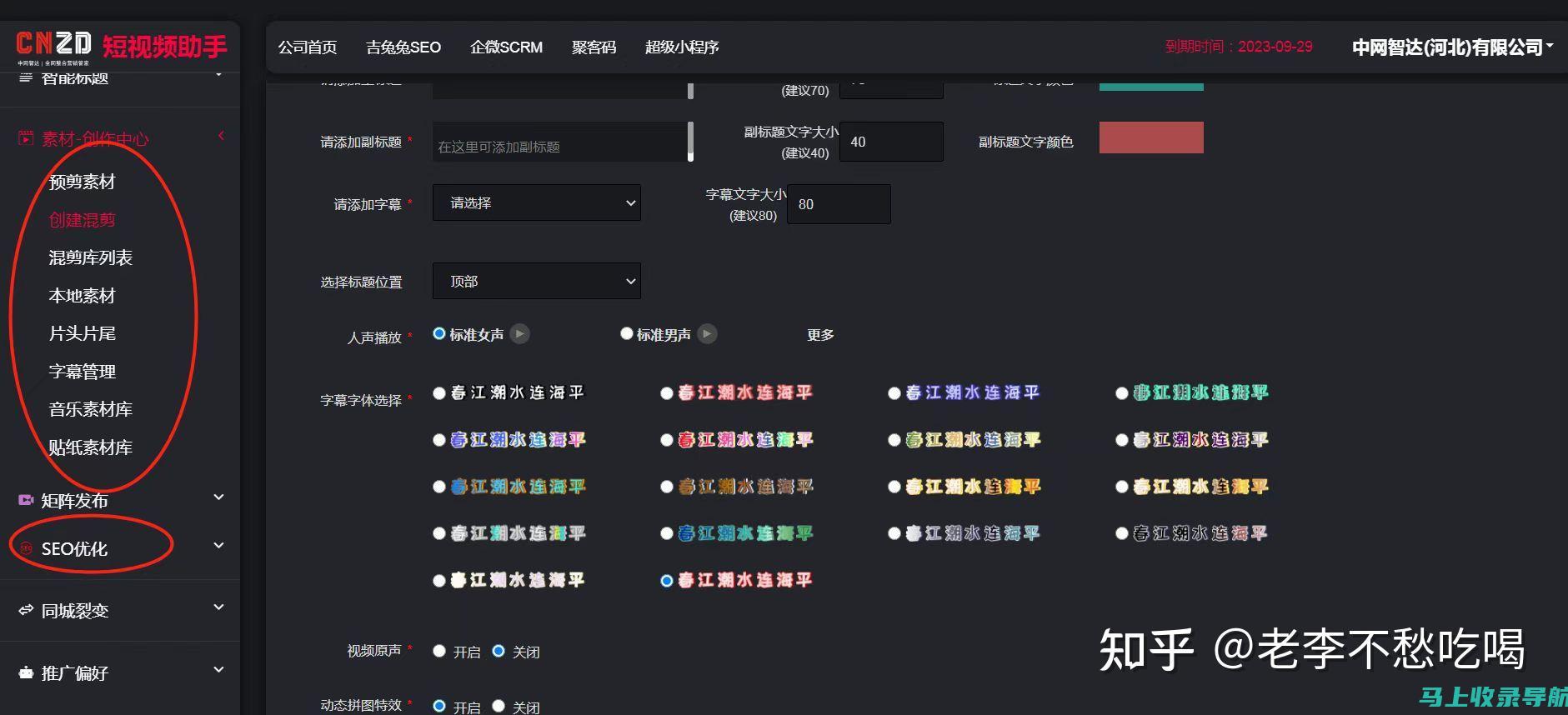Select the 标准女声 voice radio button

pyautogui.click(x=439, y=333)
